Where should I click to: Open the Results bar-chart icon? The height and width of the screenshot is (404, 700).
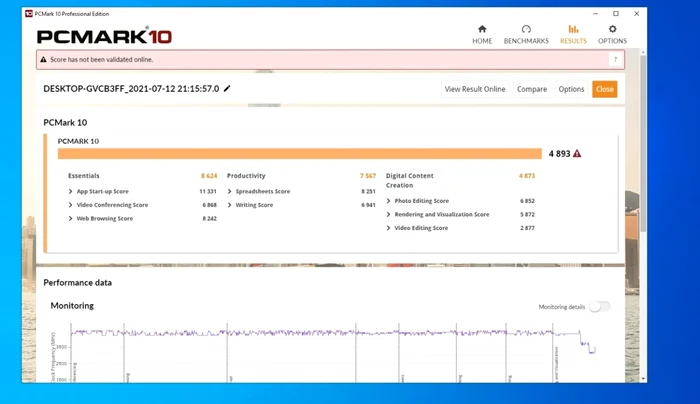(x=573, y=29)
